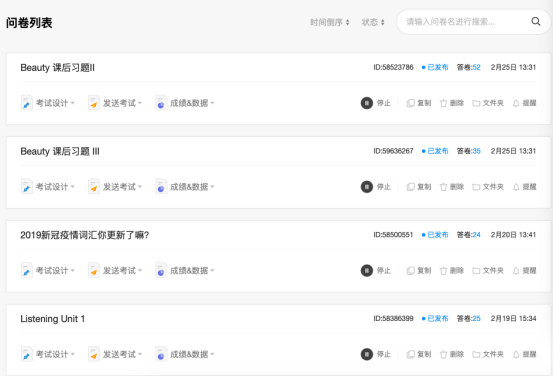Expand 成绩&数据 menu for Listening Unit 1
The height and width of the screenshot is (376, 554).
pos(185,354)
